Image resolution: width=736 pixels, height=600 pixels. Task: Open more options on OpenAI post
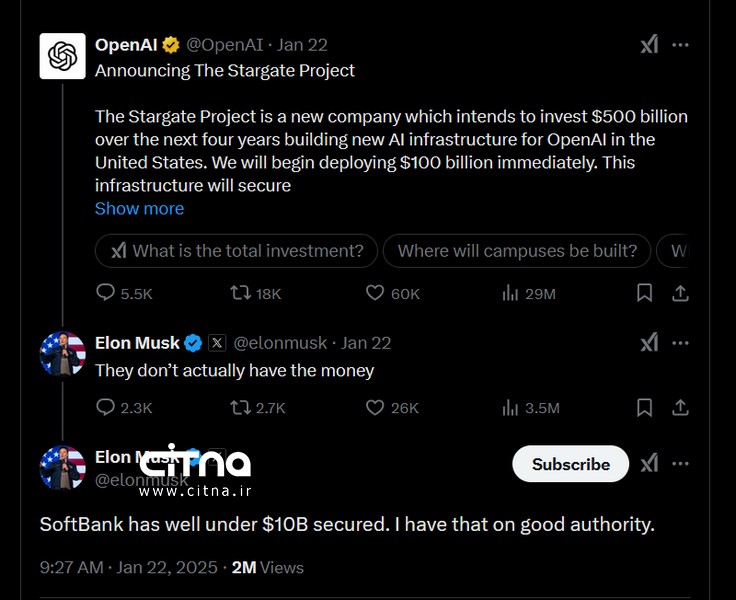tap(680, 45)
